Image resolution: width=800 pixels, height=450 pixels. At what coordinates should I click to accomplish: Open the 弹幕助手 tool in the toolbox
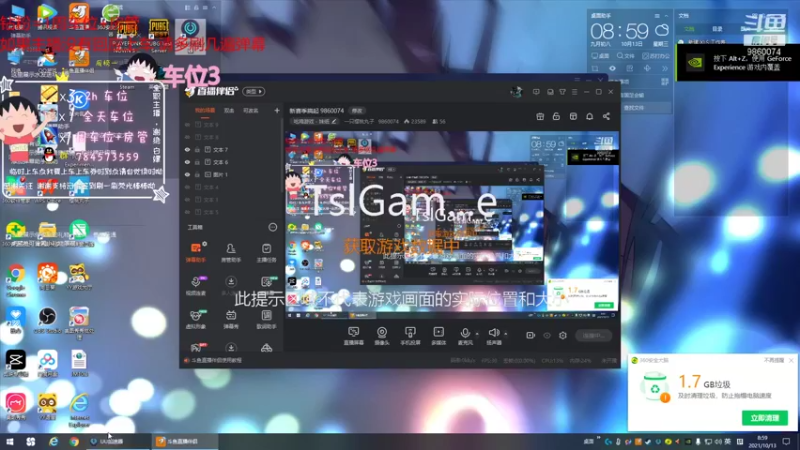click(x=195, y=252)
